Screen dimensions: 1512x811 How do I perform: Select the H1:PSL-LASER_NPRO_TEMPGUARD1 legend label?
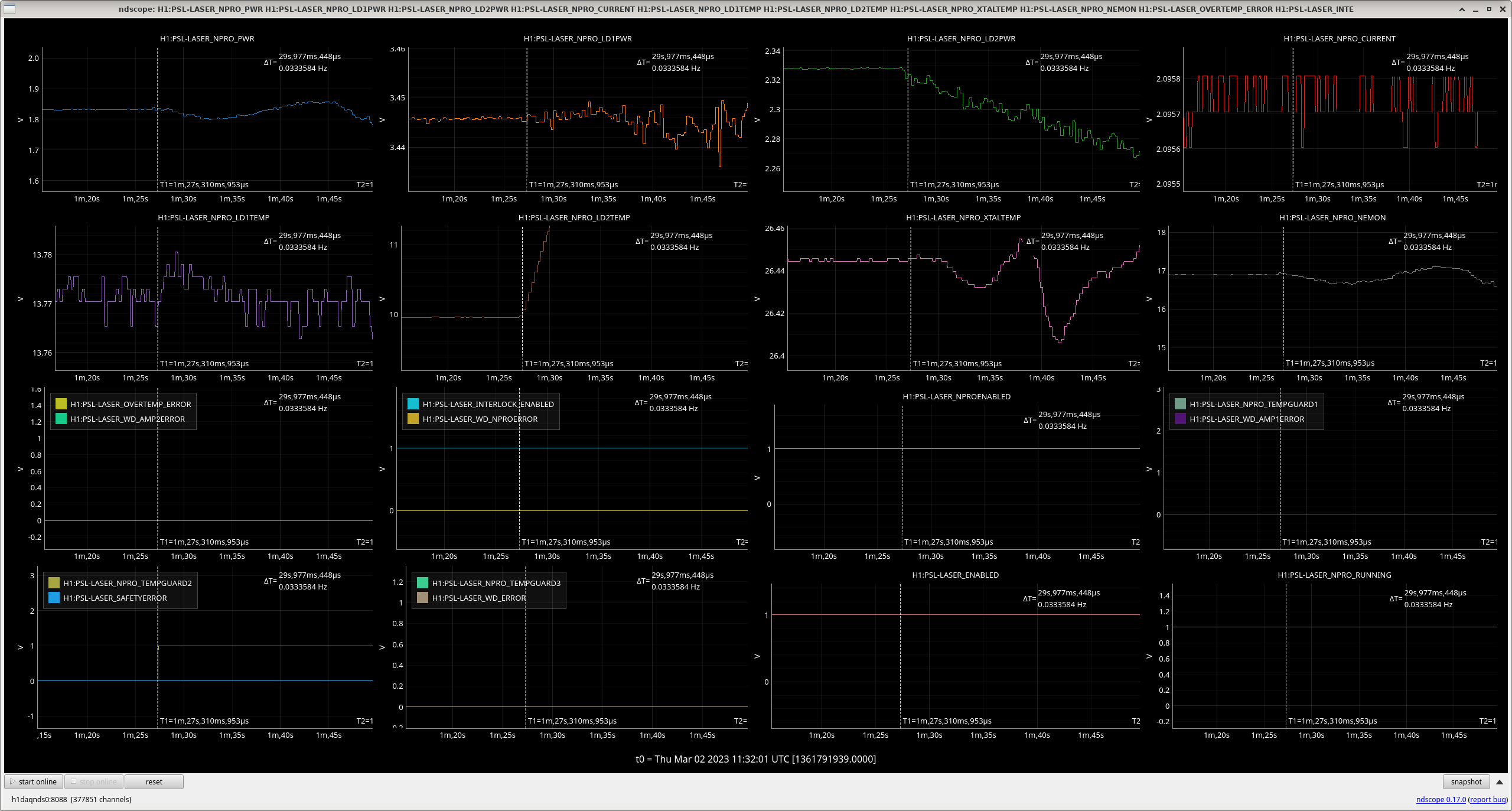point(1253,404)
